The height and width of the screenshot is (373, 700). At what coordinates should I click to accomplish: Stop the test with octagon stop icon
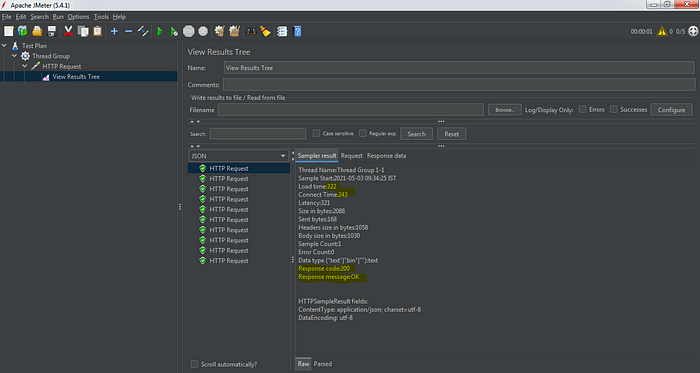[x=189, y=31]
